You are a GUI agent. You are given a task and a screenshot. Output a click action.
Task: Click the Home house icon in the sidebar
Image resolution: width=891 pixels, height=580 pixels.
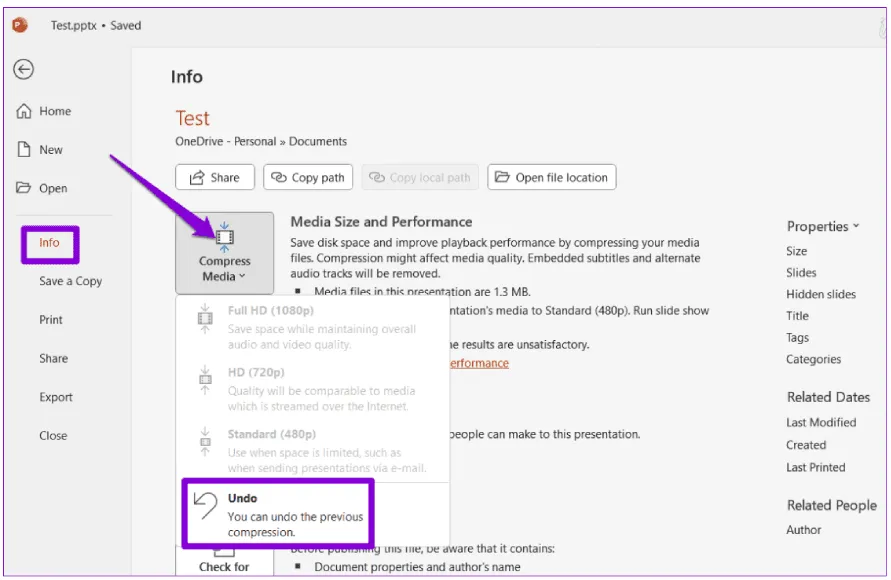click(25, 112)
